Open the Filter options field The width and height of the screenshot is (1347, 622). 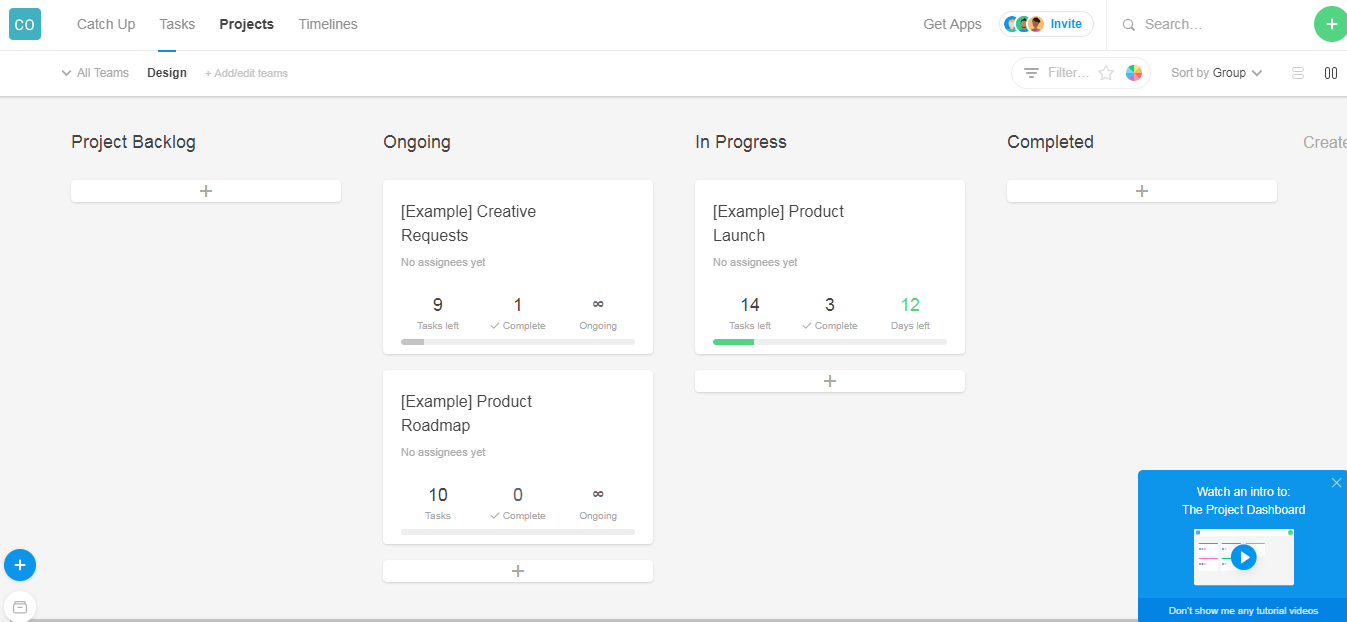[x=1067, y=73]
